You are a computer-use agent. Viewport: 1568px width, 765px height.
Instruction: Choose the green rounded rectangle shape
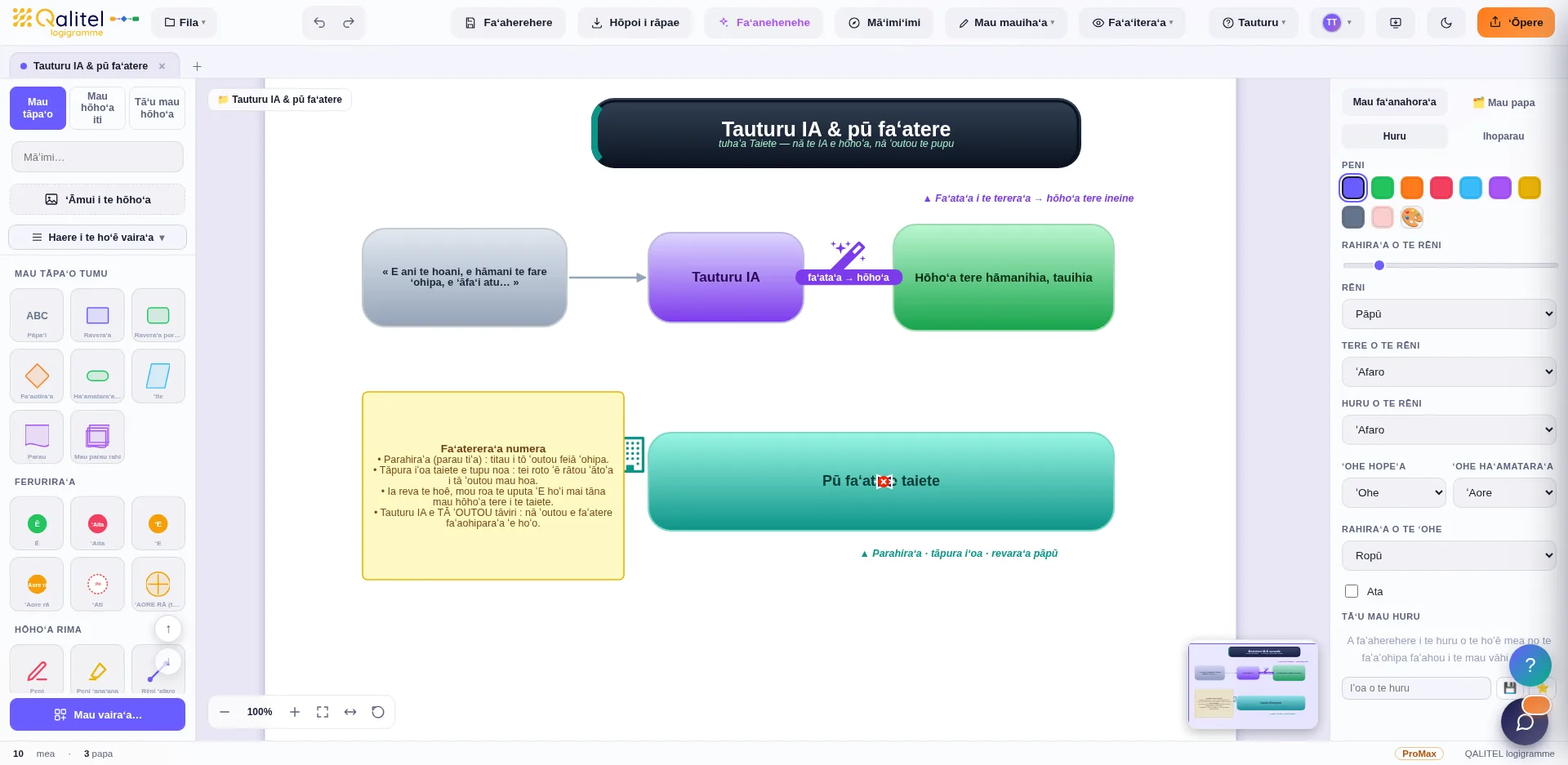158,315
